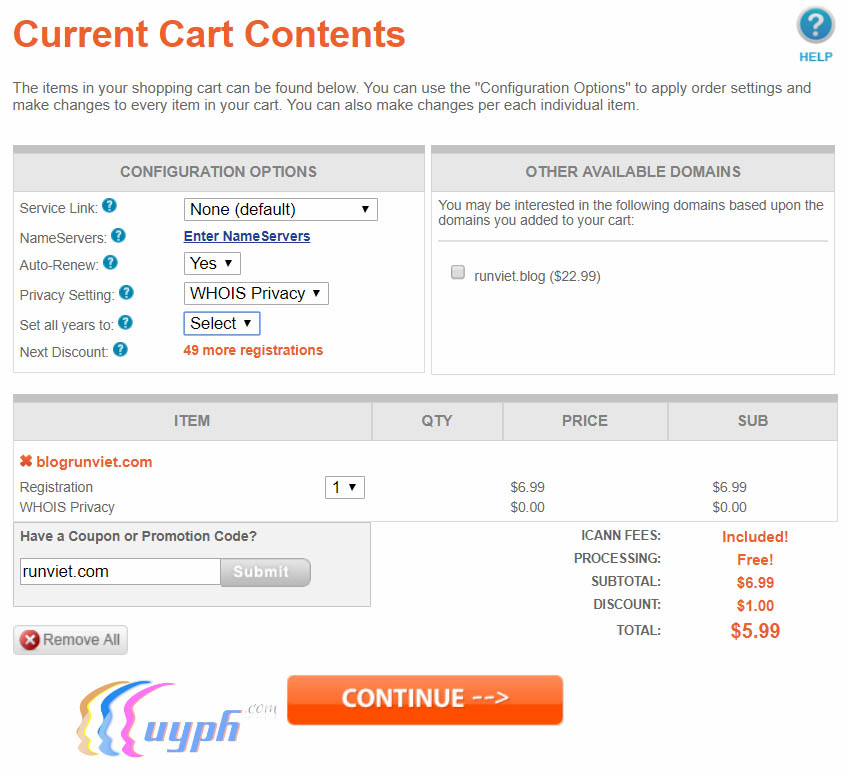Change the registration quantity dropdown
This screenshot has width=848, height=776.
pos(345,487)
